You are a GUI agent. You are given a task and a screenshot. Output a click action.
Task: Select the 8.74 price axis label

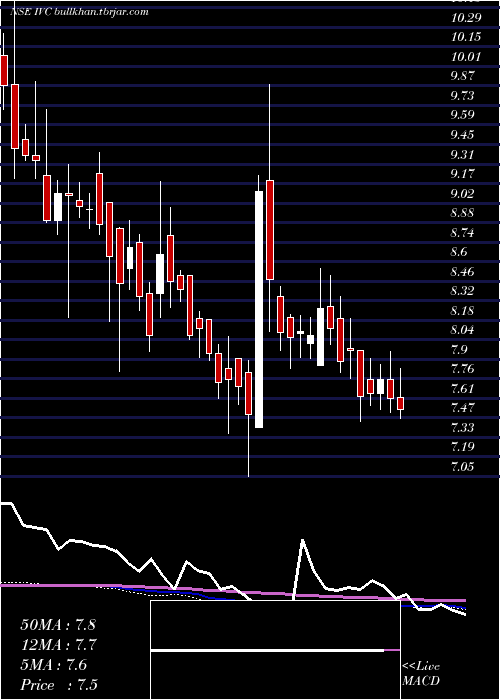[464, 232]
